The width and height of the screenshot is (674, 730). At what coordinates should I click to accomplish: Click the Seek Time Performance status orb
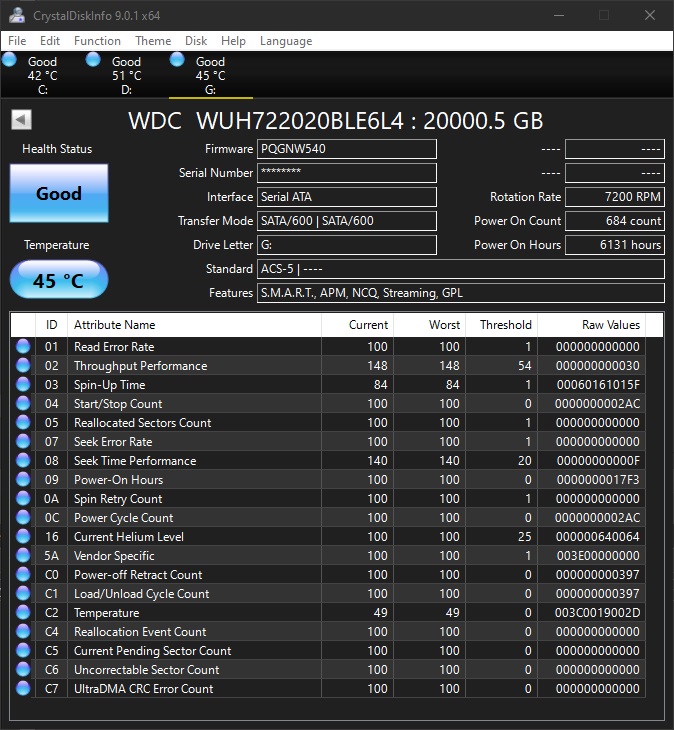click(23, 460)
